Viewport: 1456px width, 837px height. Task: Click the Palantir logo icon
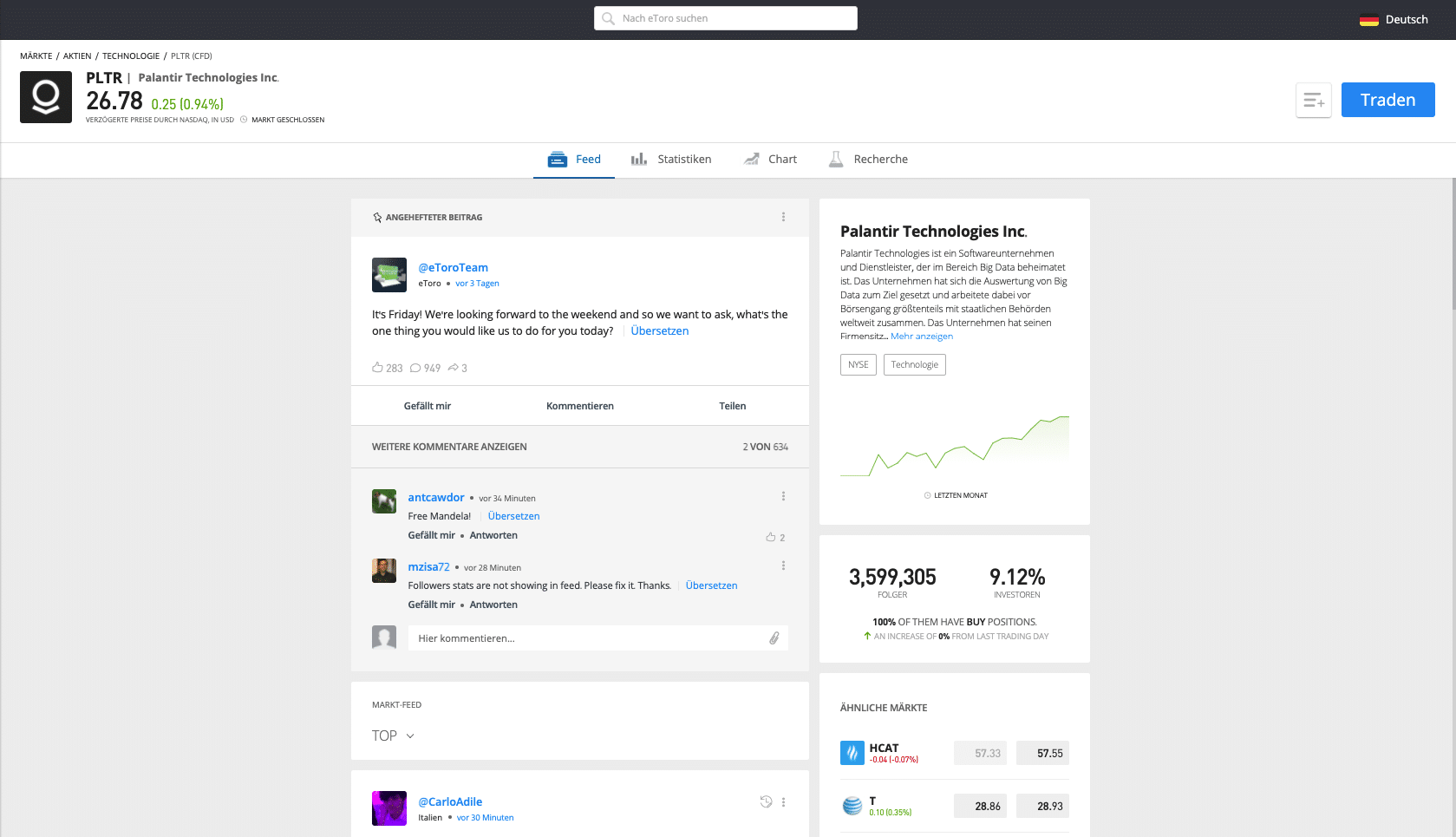(46, 97)
